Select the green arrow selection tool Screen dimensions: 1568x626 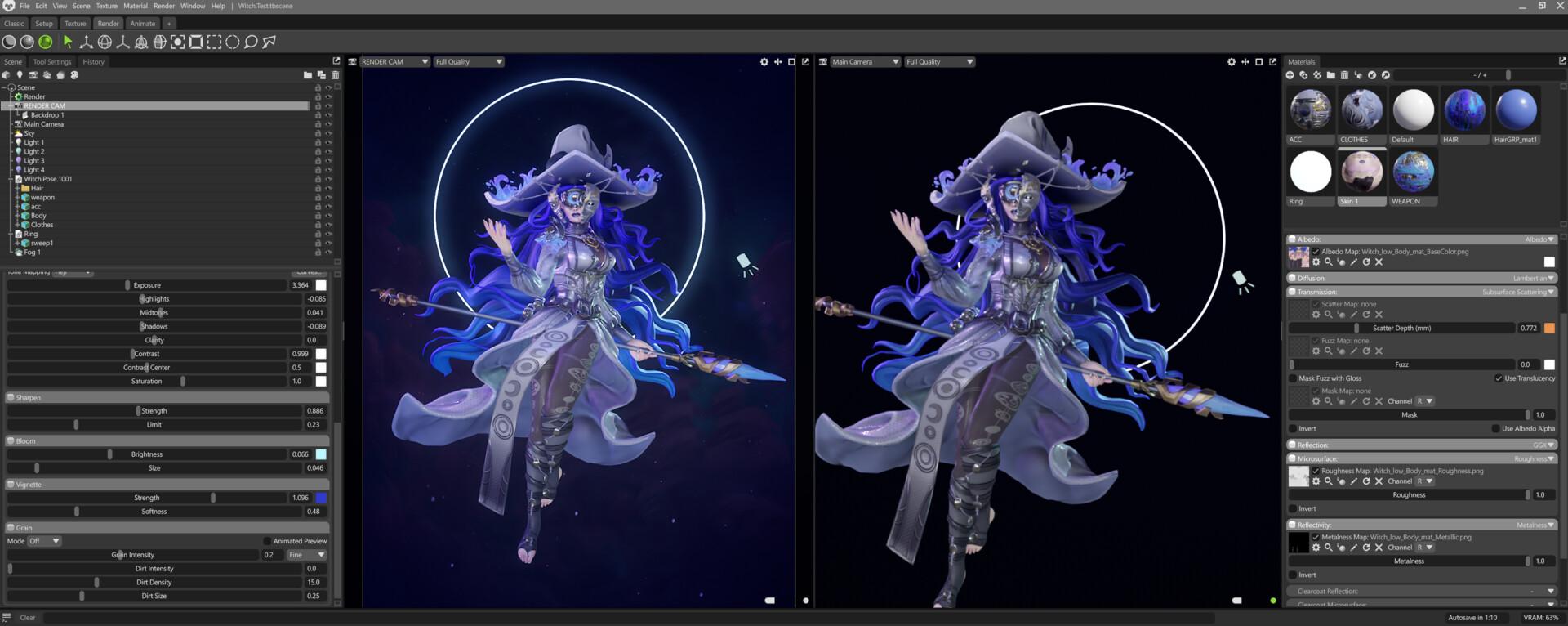(68, 42)
